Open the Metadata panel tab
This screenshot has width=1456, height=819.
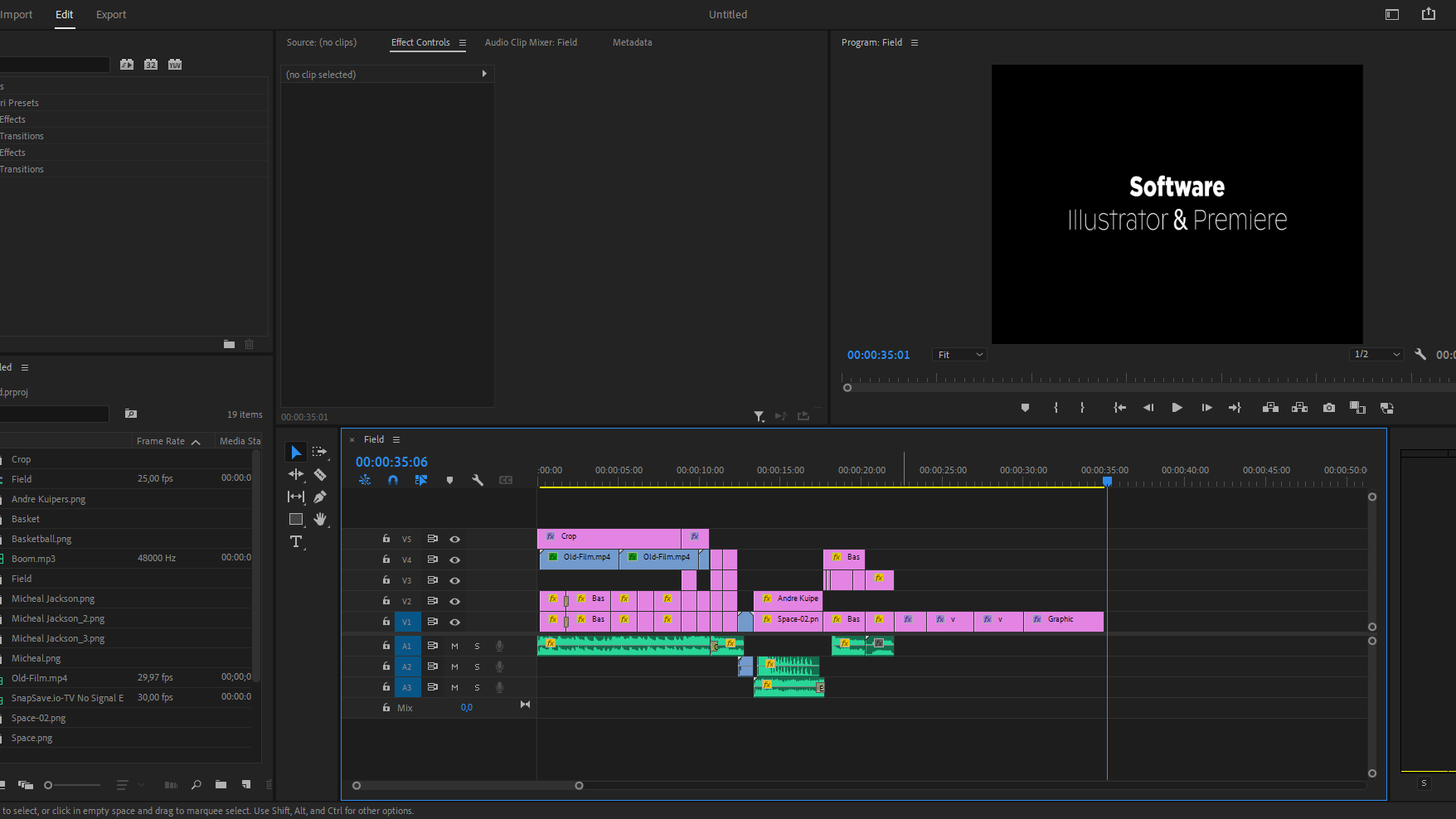632,42
